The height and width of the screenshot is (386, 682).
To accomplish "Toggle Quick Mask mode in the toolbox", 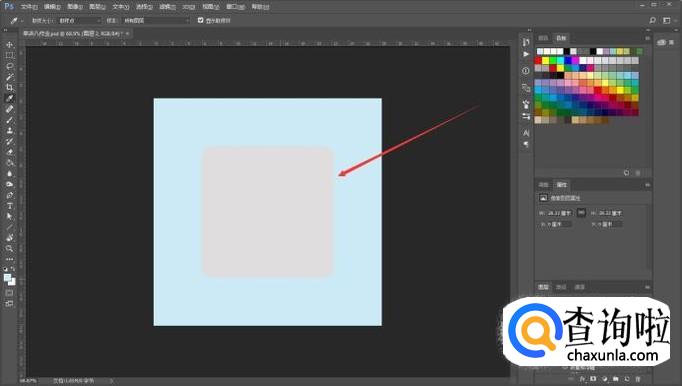I will click(10, 293).
